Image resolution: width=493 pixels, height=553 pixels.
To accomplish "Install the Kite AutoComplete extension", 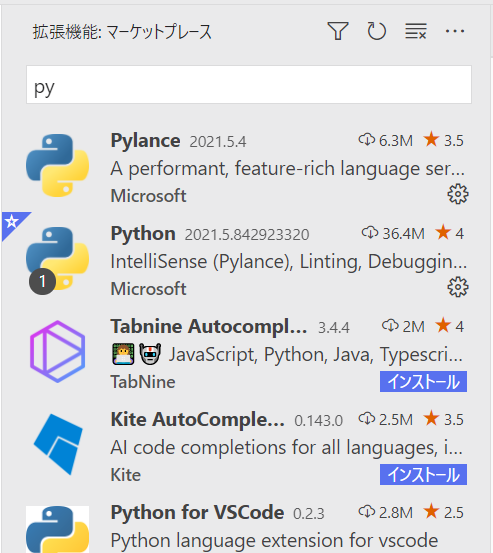I will click(423, 474).
